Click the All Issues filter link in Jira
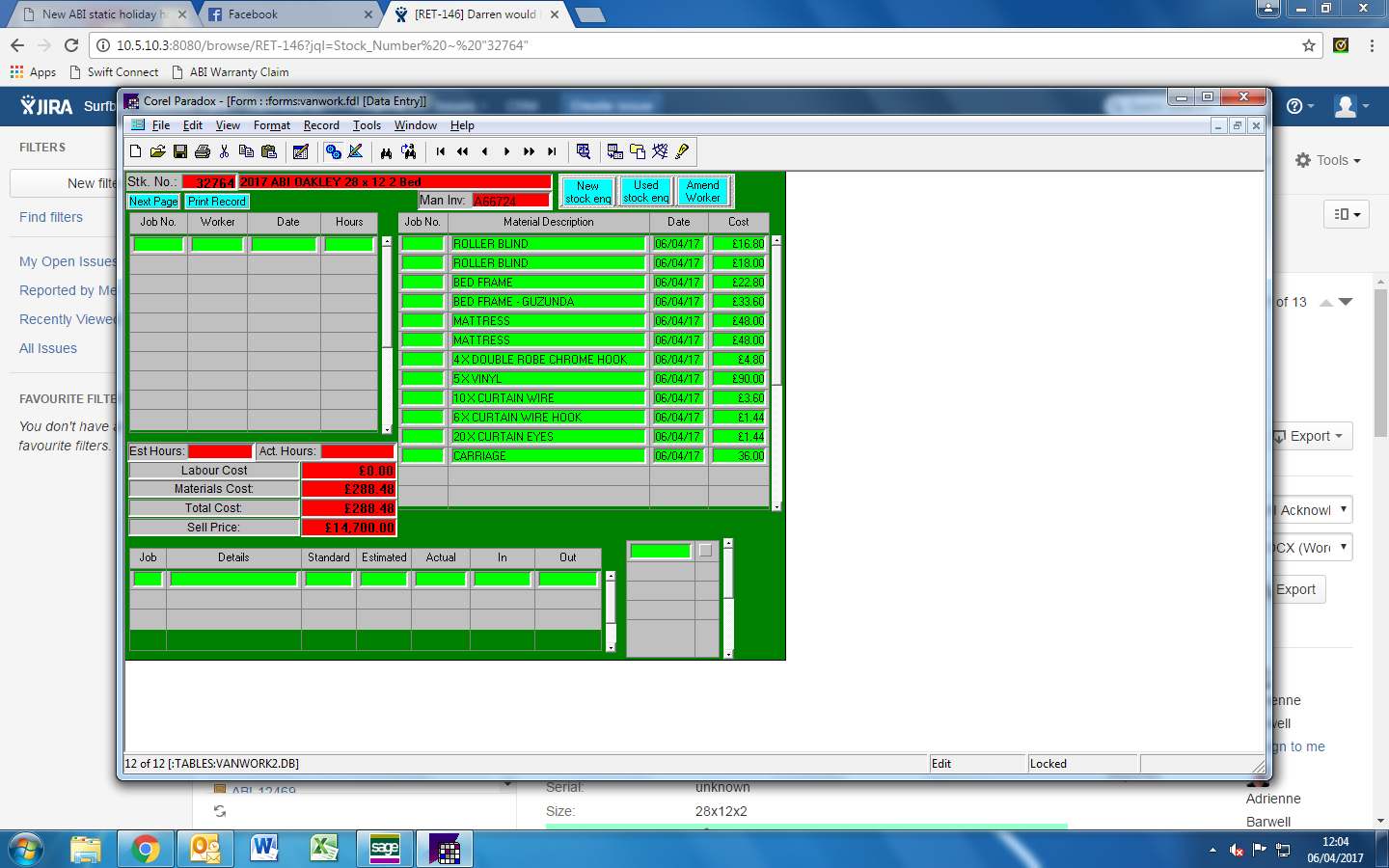 [x=48, y=348]
